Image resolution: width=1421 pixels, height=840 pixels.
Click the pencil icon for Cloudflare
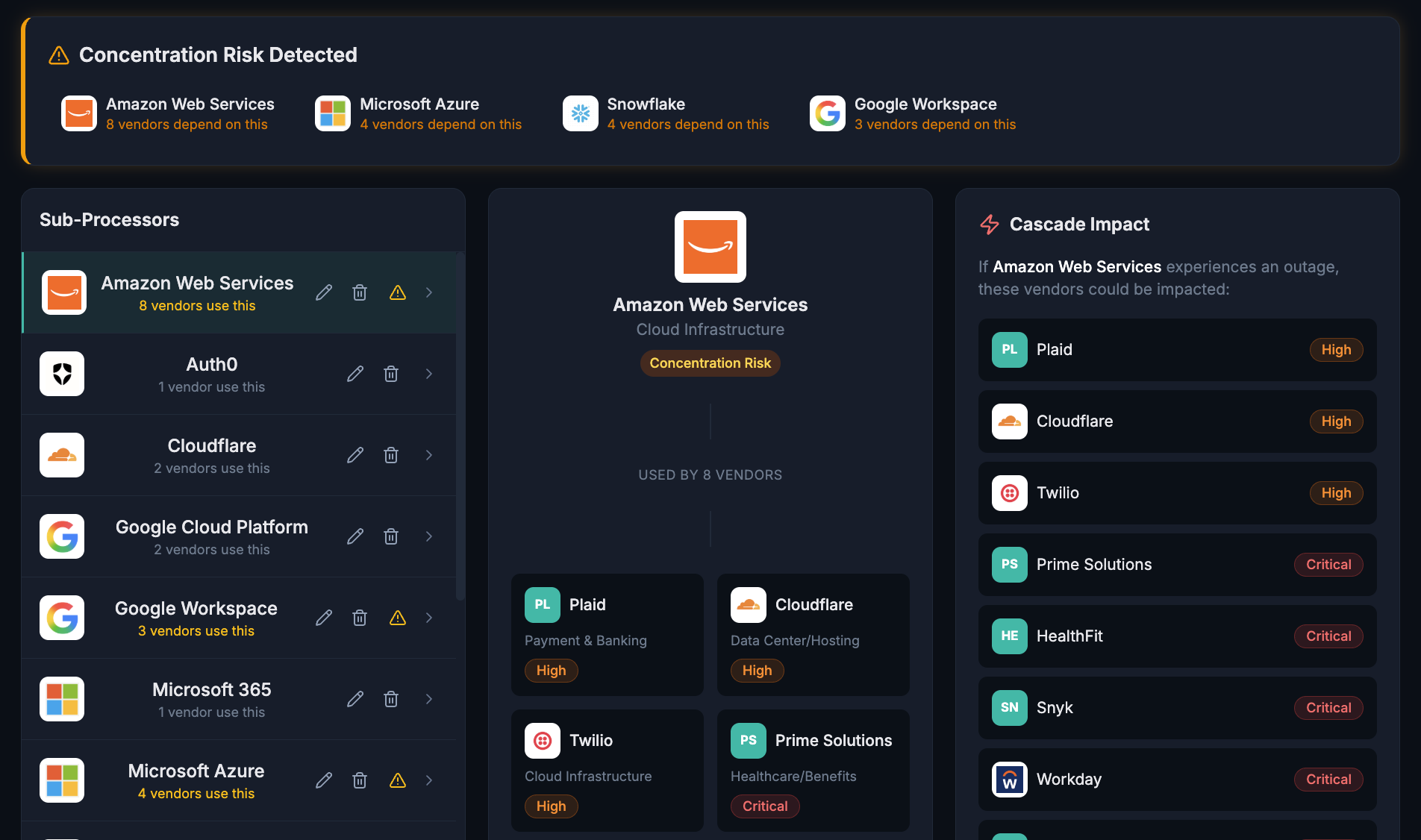pyautogui.click(x=355, y=455)
